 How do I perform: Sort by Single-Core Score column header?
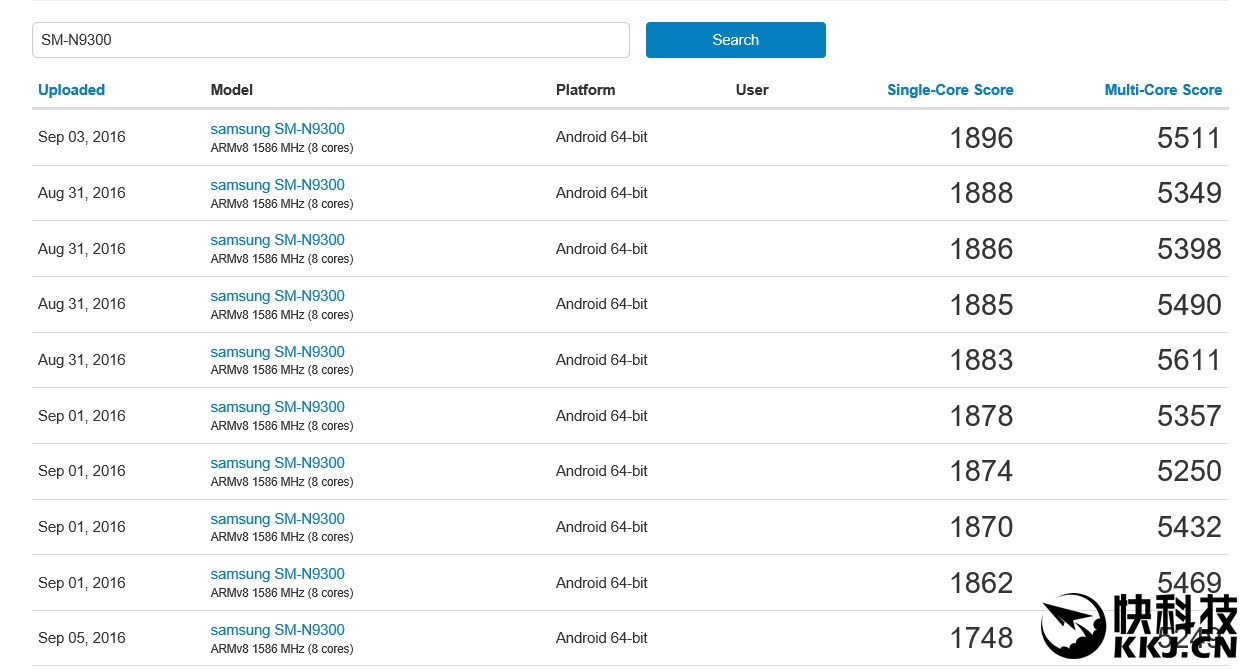click(950, 90)
